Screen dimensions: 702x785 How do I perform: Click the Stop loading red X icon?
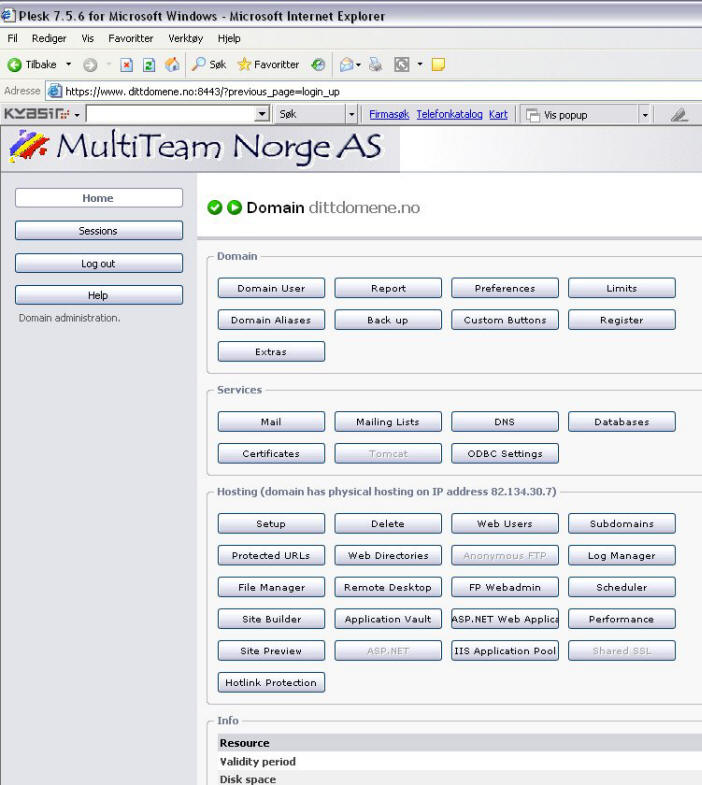pos(126,65)
